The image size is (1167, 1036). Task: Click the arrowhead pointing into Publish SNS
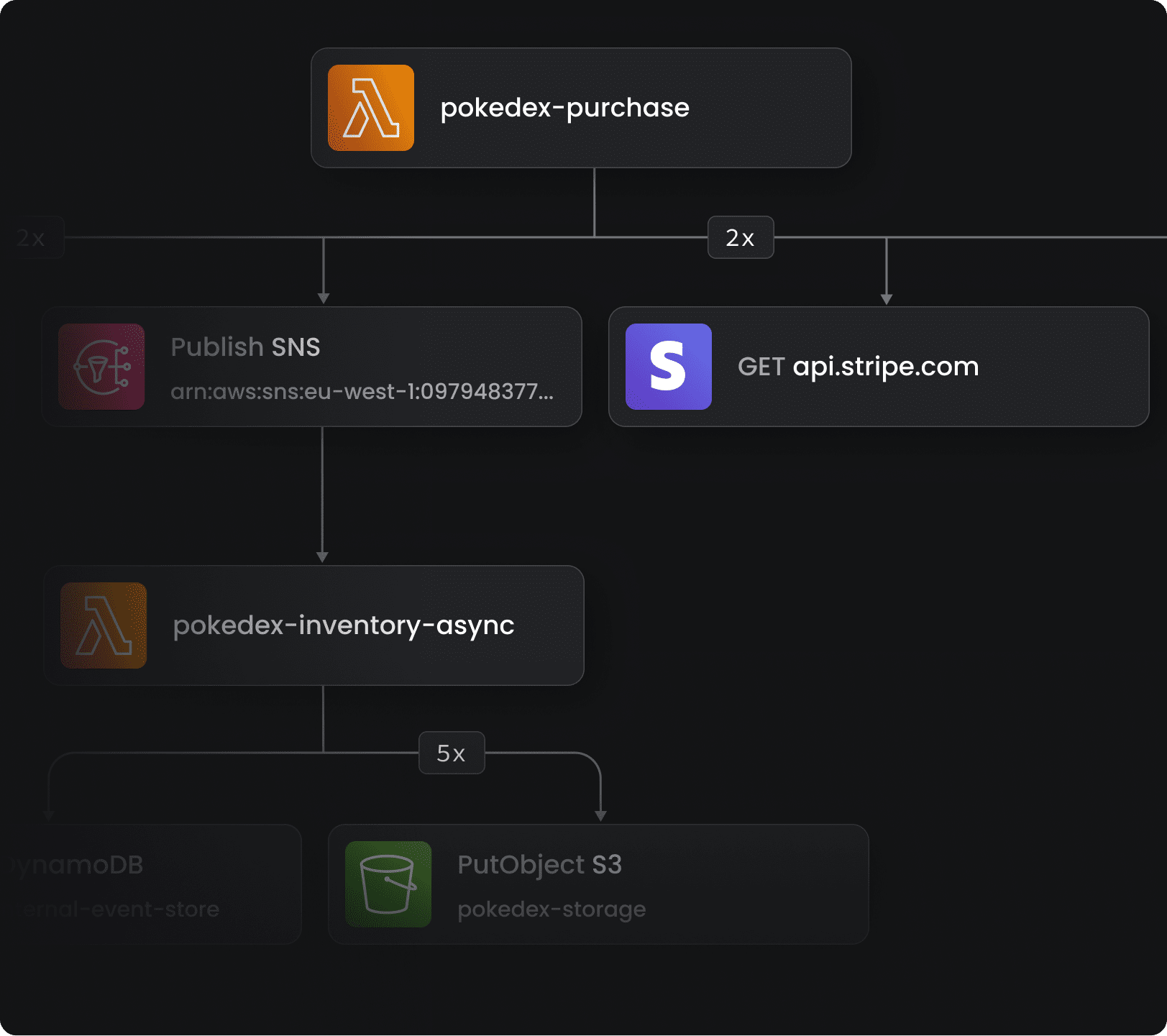pyautogui.click(x=324, y=298)
